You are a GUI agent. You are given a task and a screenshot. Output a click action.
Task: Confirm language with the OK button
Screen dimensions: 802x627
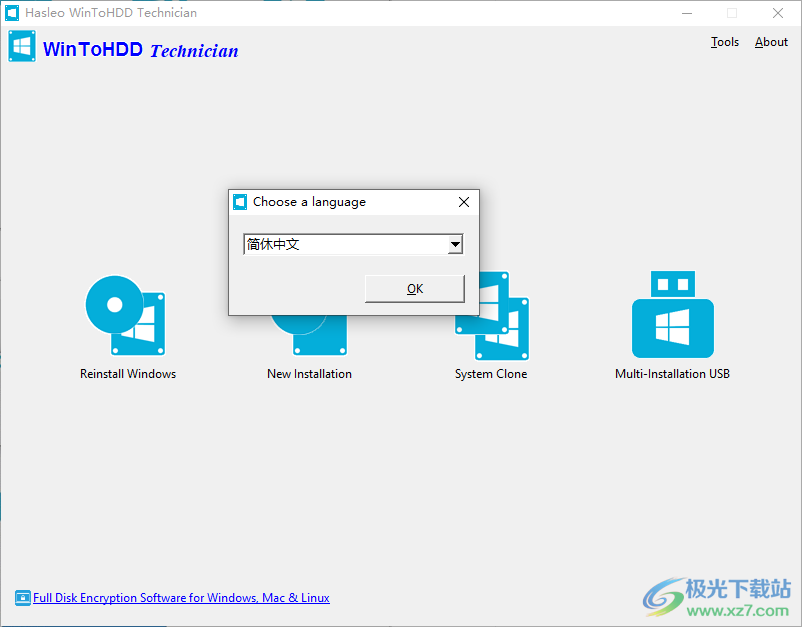pos(415,289)
